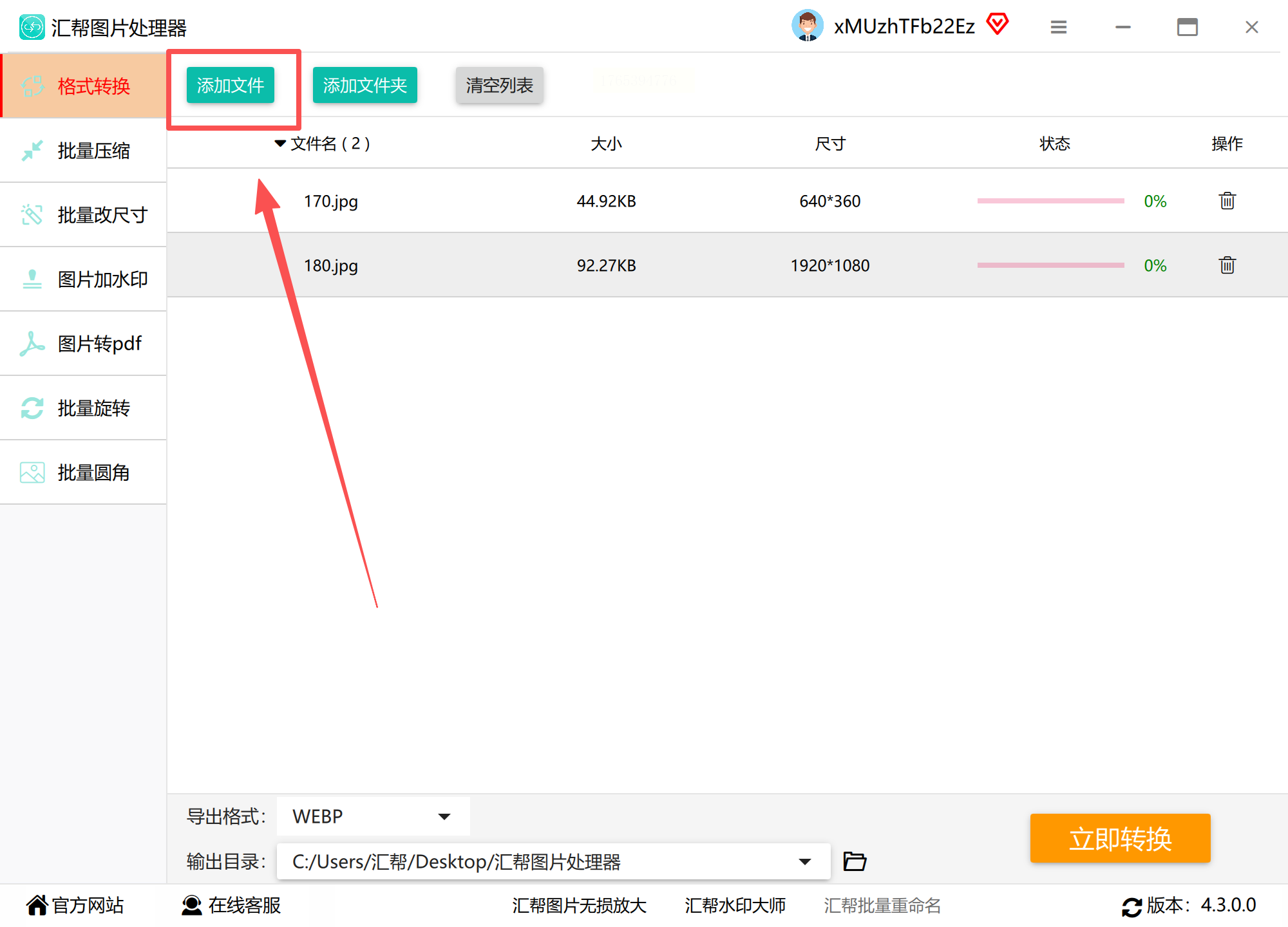Open the hamburger menu icon

1059,27
